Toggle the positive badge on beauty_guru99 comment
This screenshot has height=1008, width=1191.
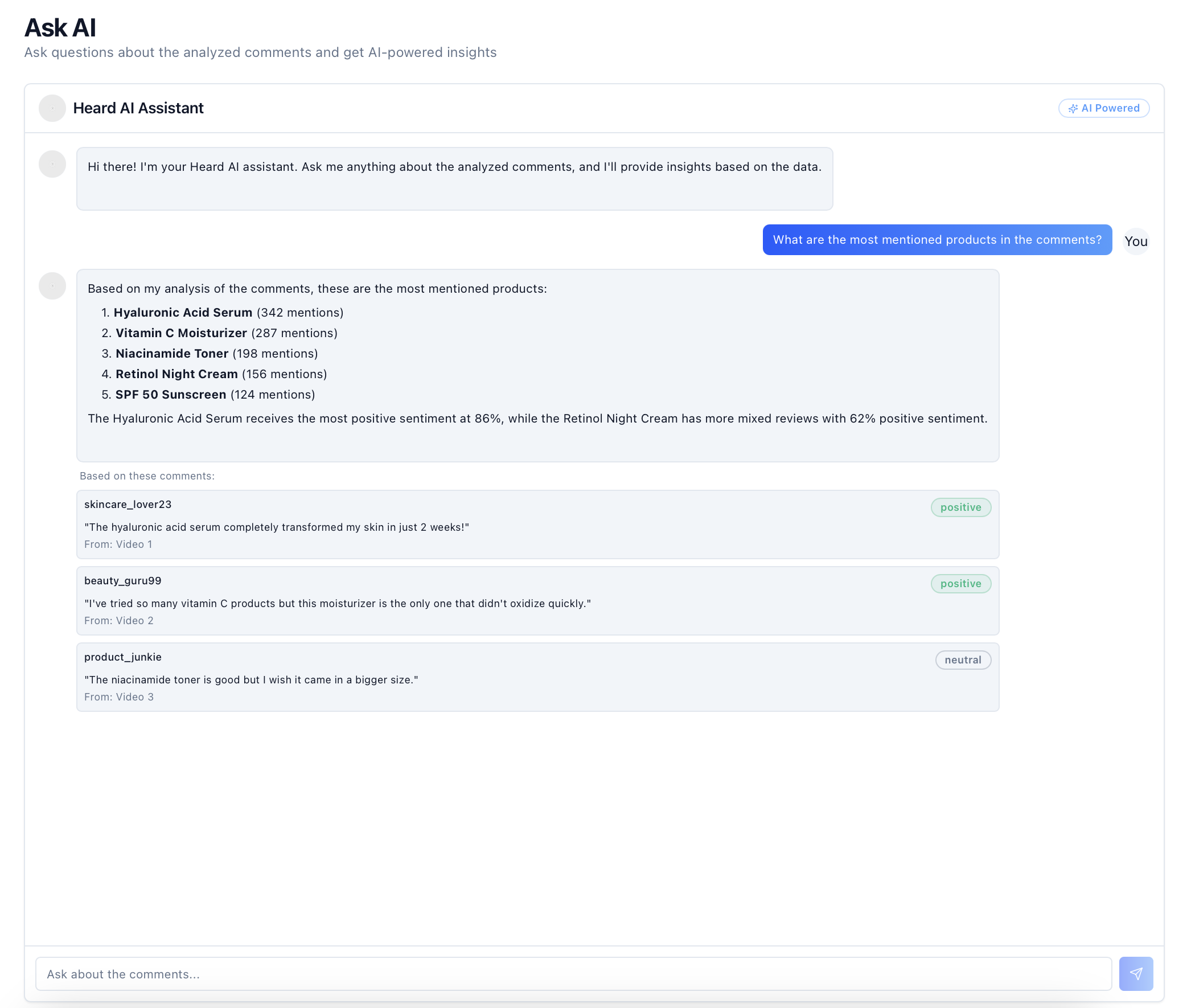click(961, 583)
